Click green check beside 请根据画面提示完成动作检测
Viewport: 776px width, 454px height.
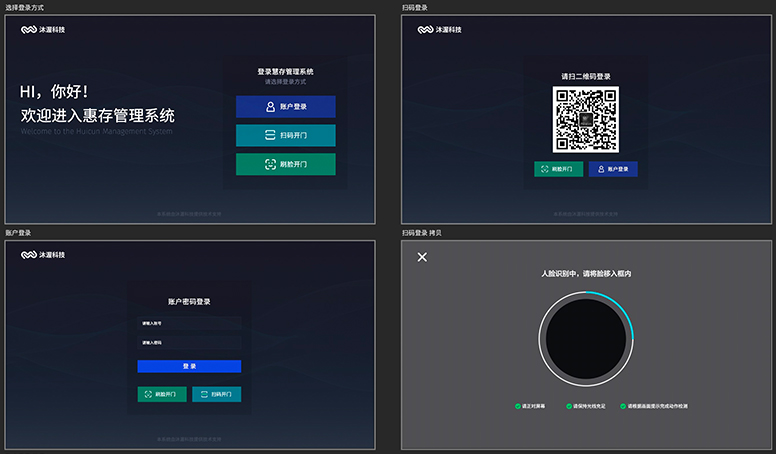623,406
